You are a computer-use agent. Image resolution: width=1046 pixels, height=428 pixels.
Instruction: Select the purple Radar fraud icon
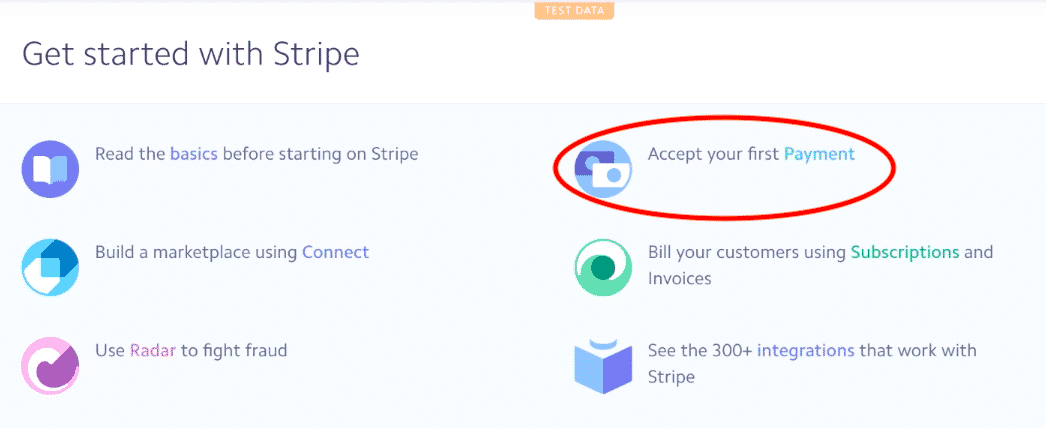click(50, 365)
